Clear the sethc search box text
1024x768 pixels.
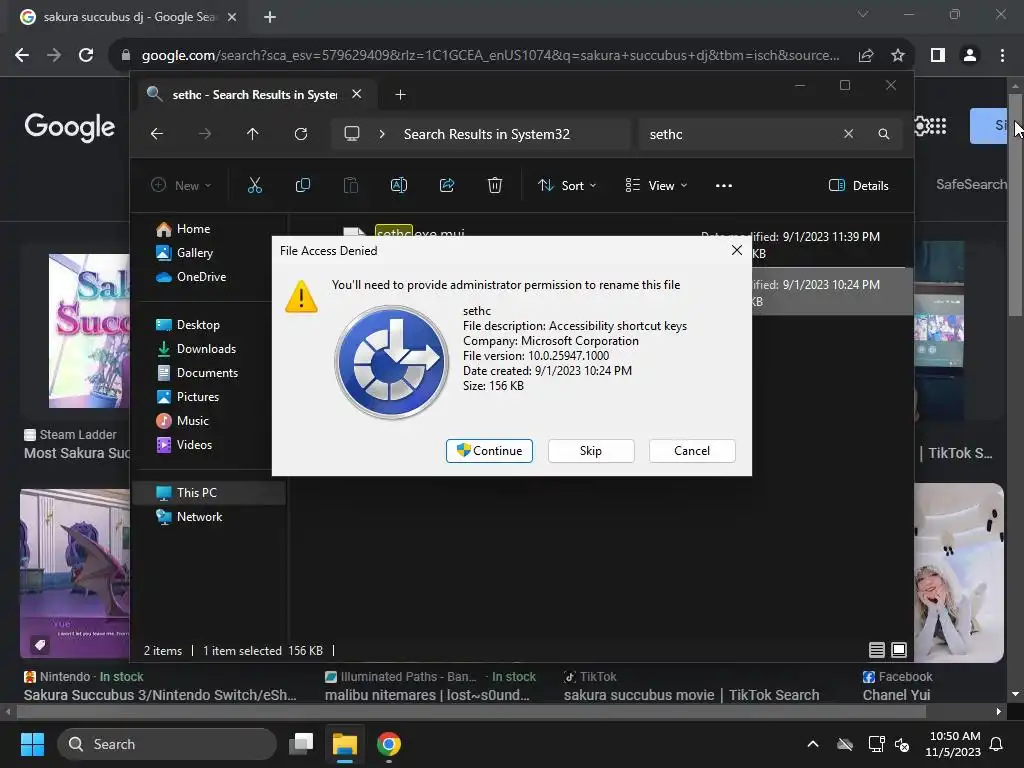pos(848,134)
